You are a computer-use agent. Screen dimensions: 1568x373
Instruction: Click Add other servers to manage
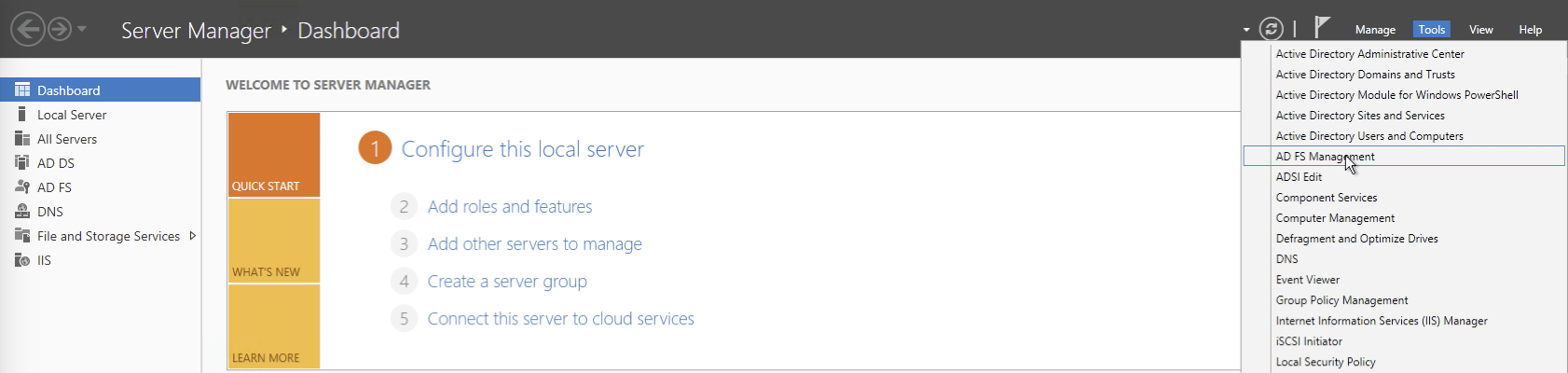[534, 244]
